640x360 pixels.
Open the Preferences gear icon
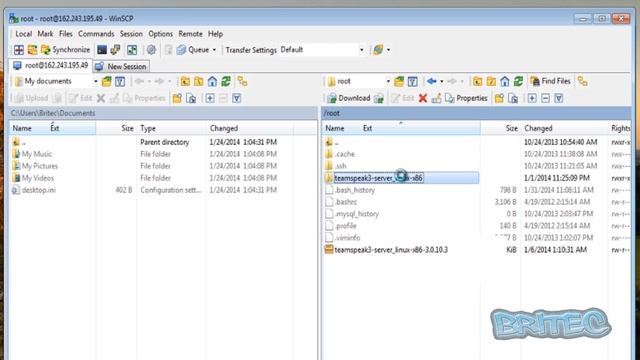[x=151, y=50]
